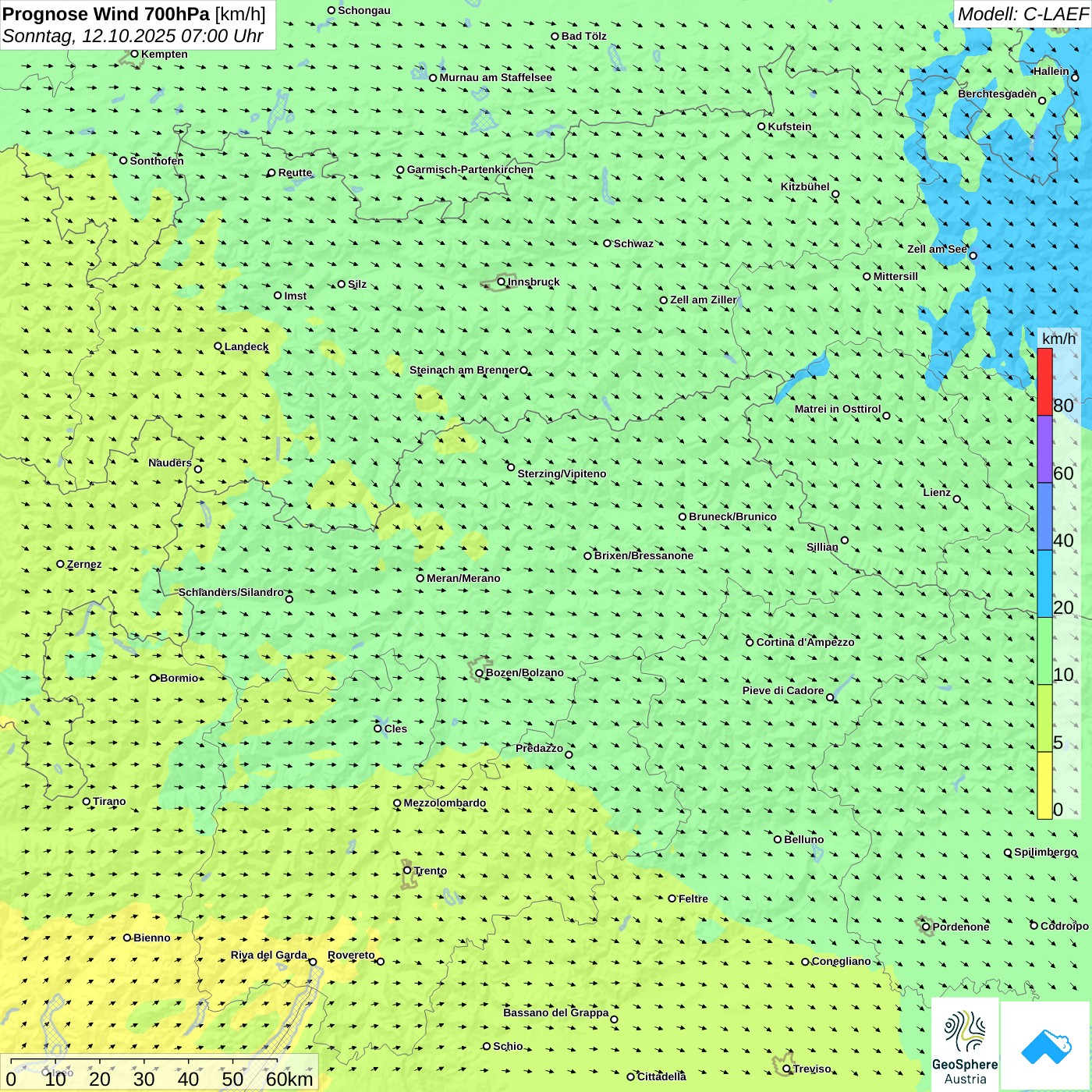The height and width of the screenshot is (1092, 1092).
Task: Click the 'Berchtesgaden' label
Action: pos(997,94)
